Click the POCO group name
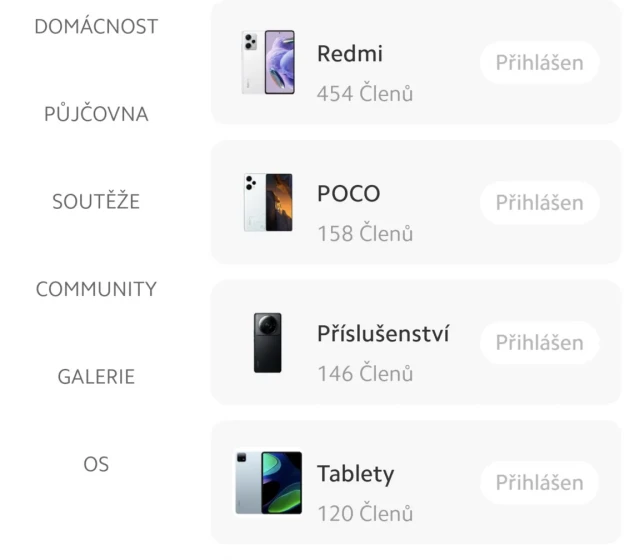This screenshot has height=560, width=640. pos(349,194)
